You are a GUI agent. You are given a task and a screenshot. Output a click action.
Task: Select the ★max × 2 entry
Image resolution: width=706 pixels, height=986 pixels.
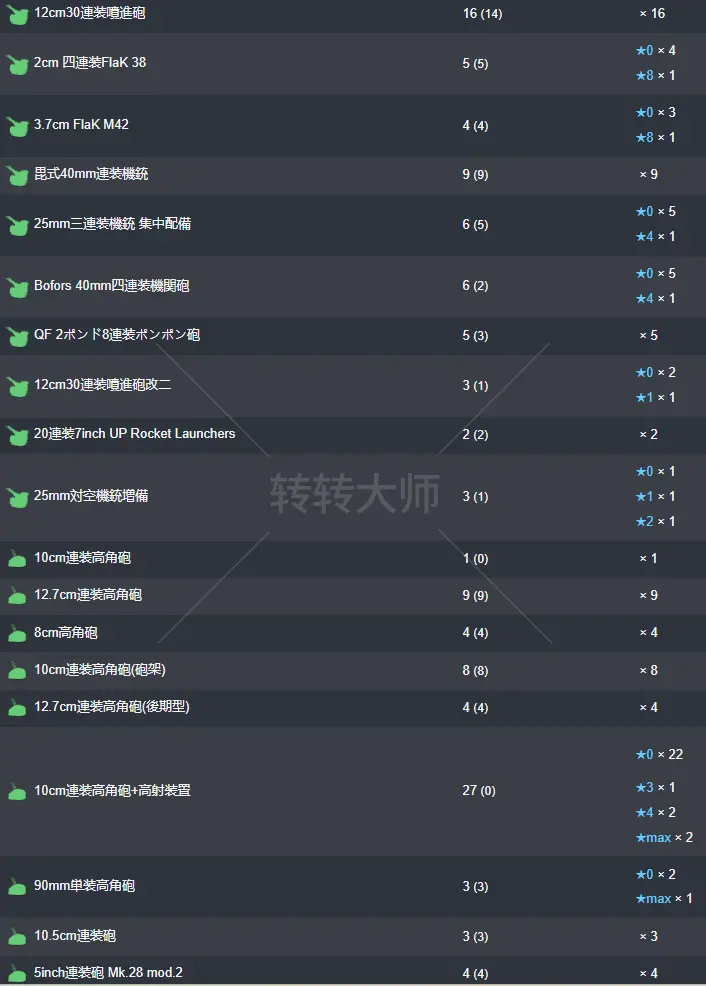(665, 838)
